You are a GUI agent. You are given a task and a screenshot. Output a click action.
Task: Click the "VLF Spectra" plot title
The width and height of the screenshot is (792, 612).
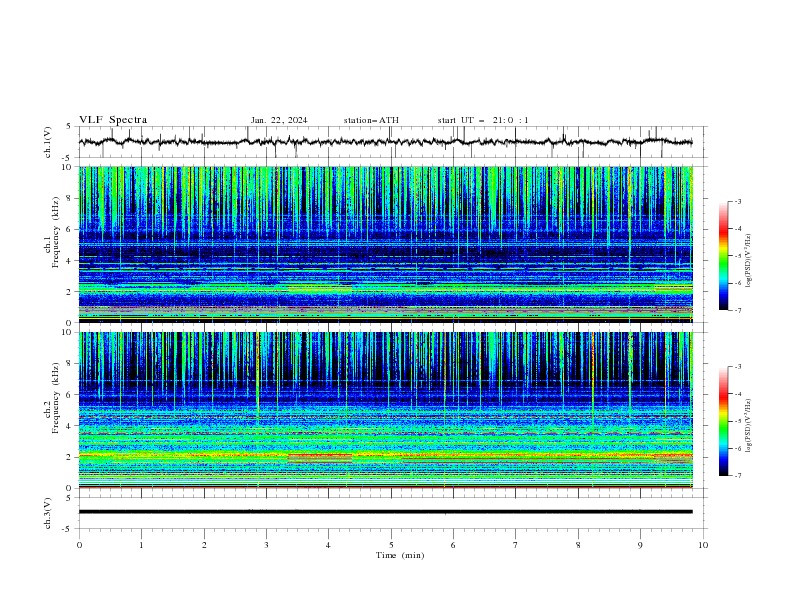coord(113,120)
